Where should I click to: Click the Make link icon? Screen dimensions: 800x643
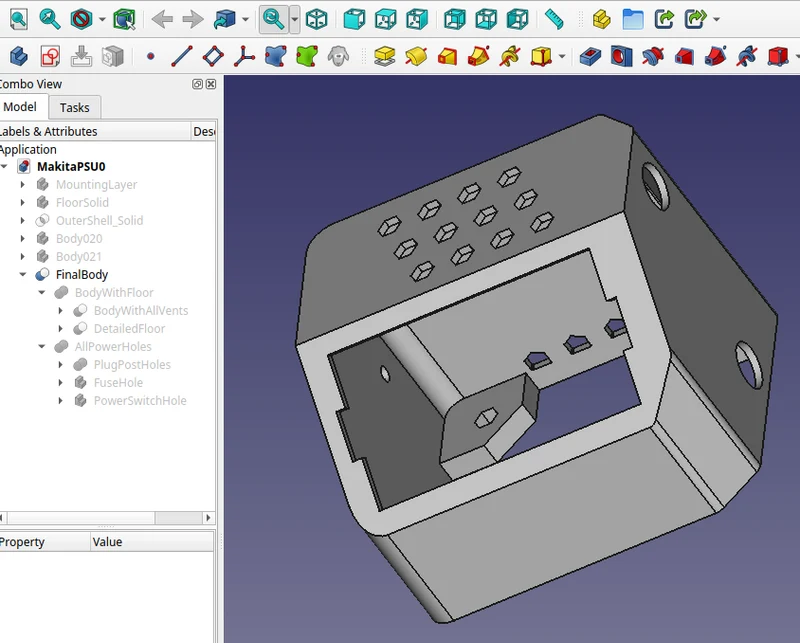pos(664,19)
